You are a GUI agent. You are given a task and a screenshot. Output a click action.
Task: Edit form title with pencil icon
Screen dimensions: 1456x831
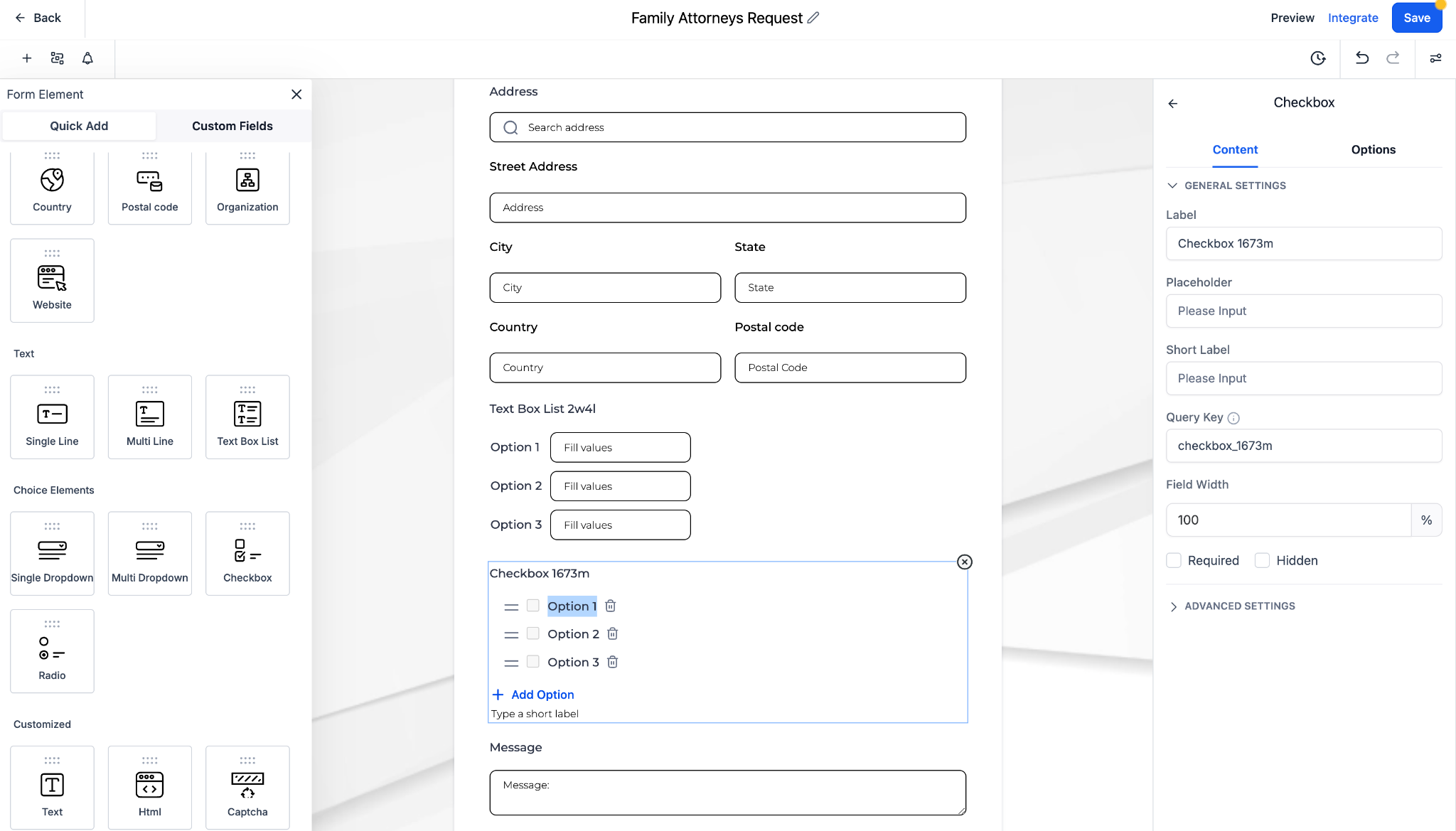click(x=813, y=18)
